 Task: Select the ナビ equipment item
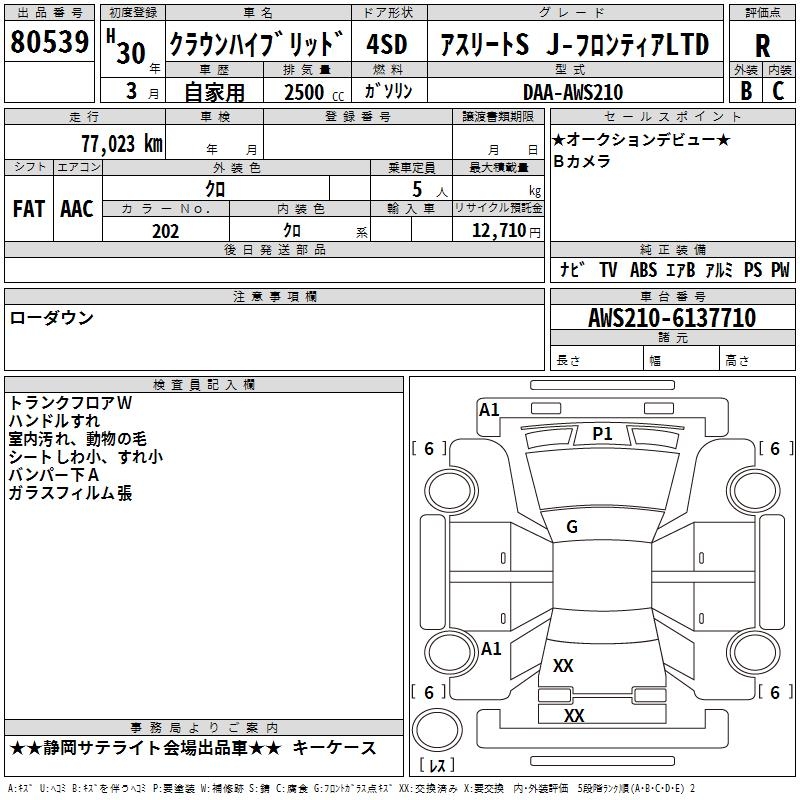[x=572, y=270]
